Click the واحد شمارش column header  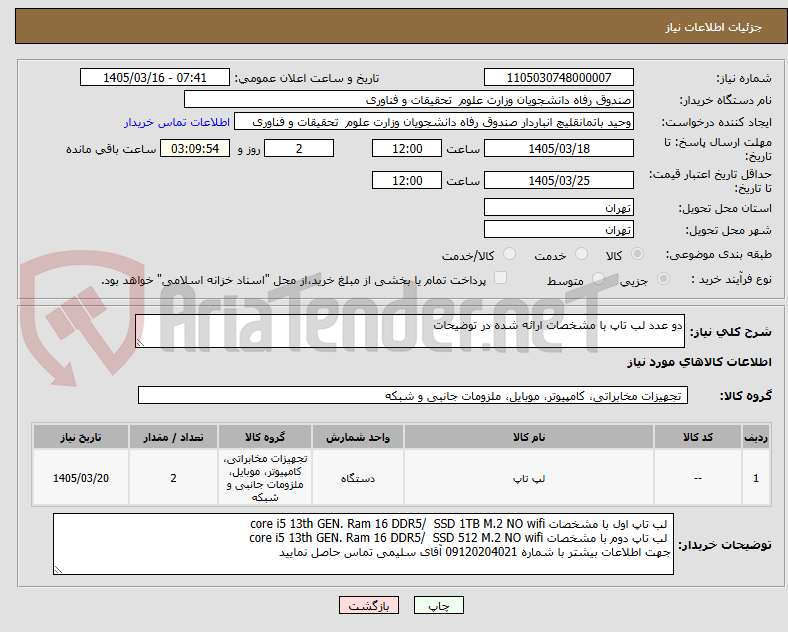(358, 437)
